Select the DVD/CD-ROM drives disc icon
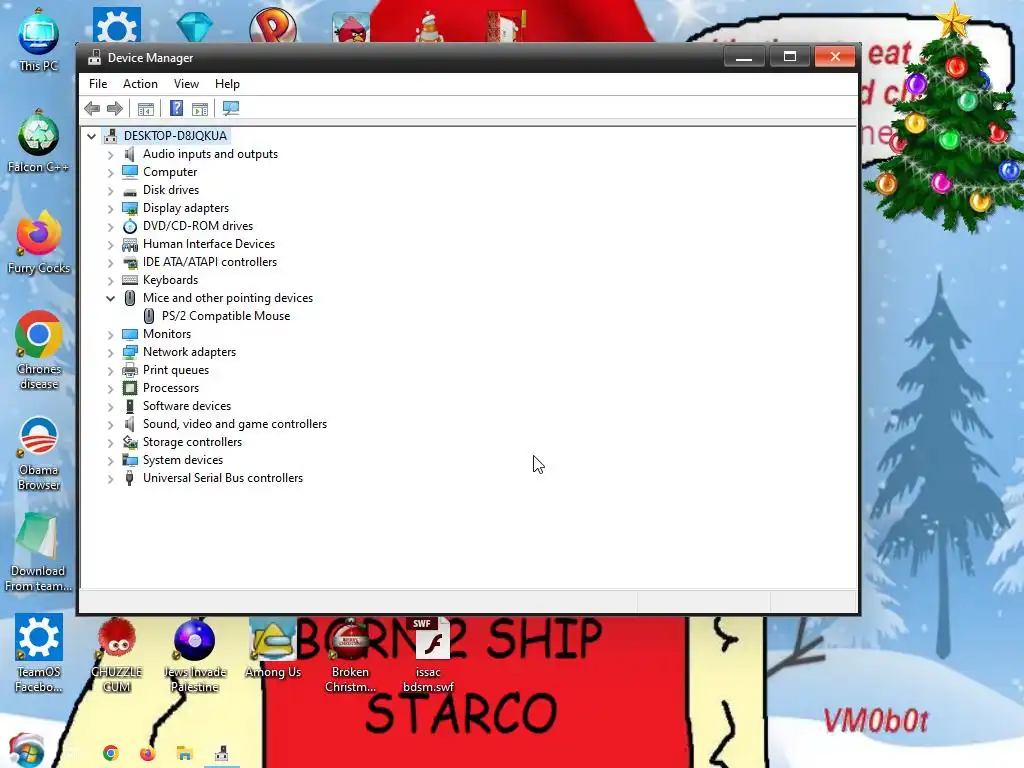Image resolution: width=1024 pixels, height=768 pixels. point(130,226)
